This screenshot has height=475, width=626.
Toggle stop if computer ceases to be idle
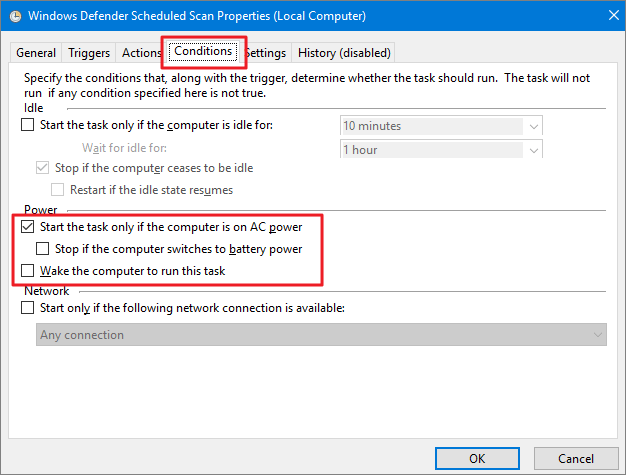click(x=43, y=167)
